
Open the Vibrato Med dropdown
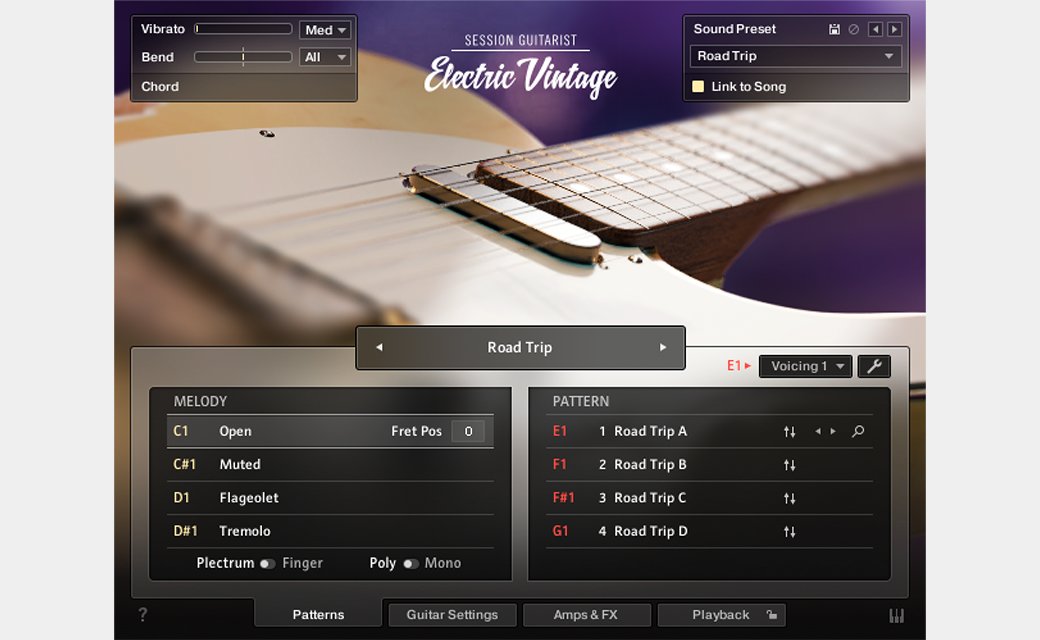tap(325, 30)
